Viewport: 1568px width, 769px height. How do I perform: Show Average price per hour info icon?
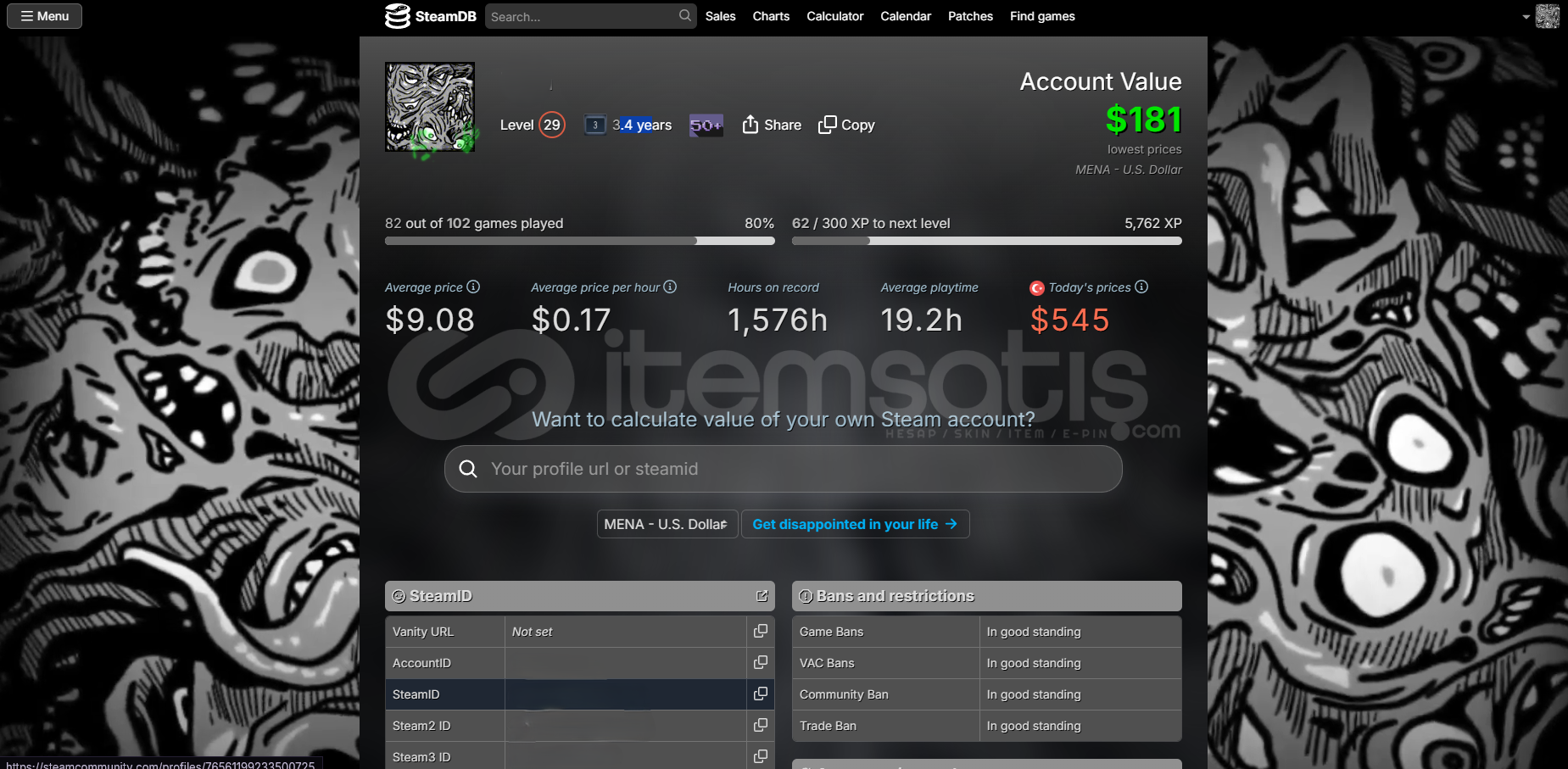click(x=670, y=287)
